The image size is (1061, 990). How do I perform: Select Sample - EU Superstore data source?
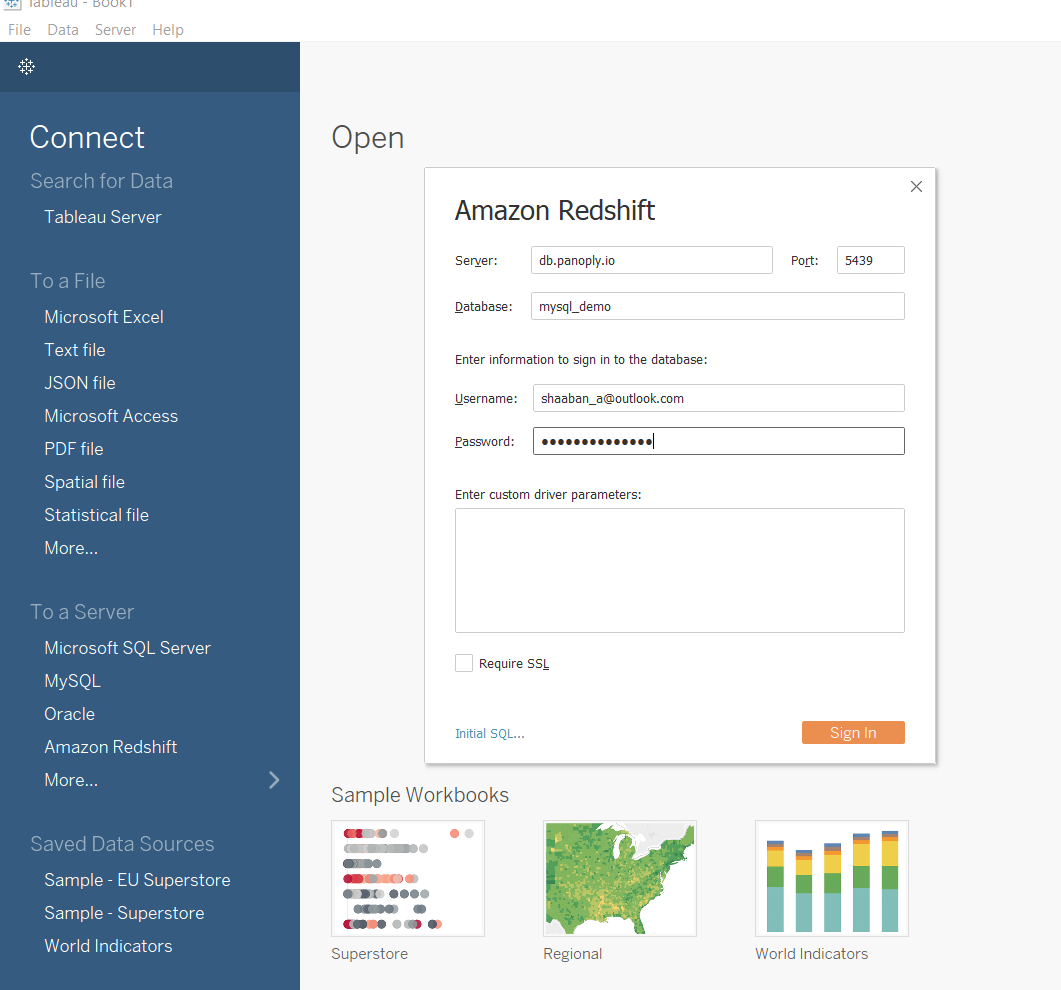(137, 880)
